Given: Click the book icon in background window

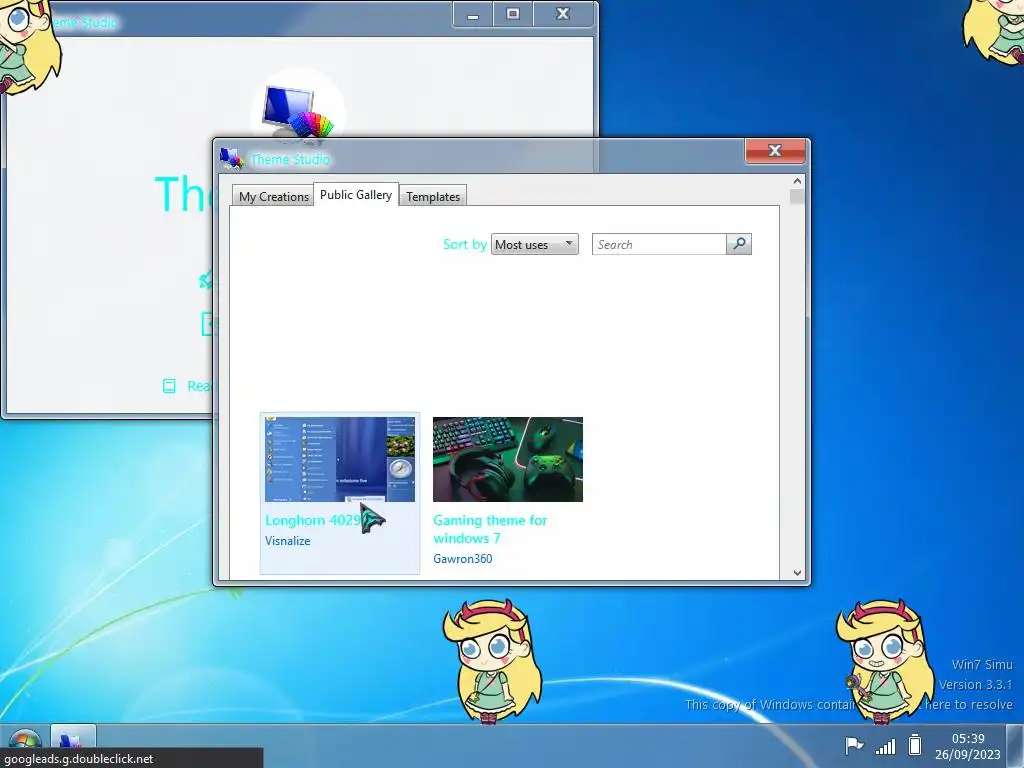Looking at the screenshot, I should (169, 386).
